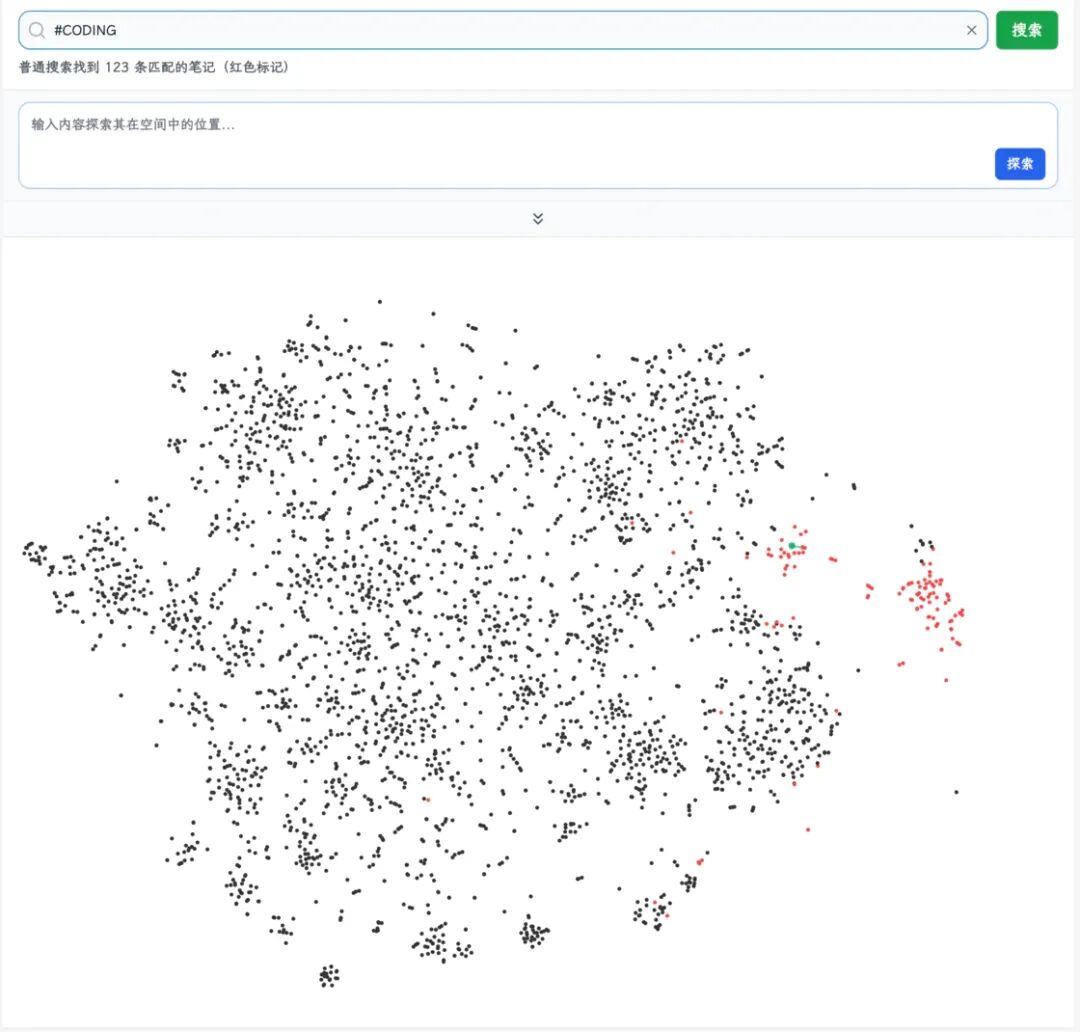Click the search result count text
The image size is (1080, 1032).
point(154,67)
